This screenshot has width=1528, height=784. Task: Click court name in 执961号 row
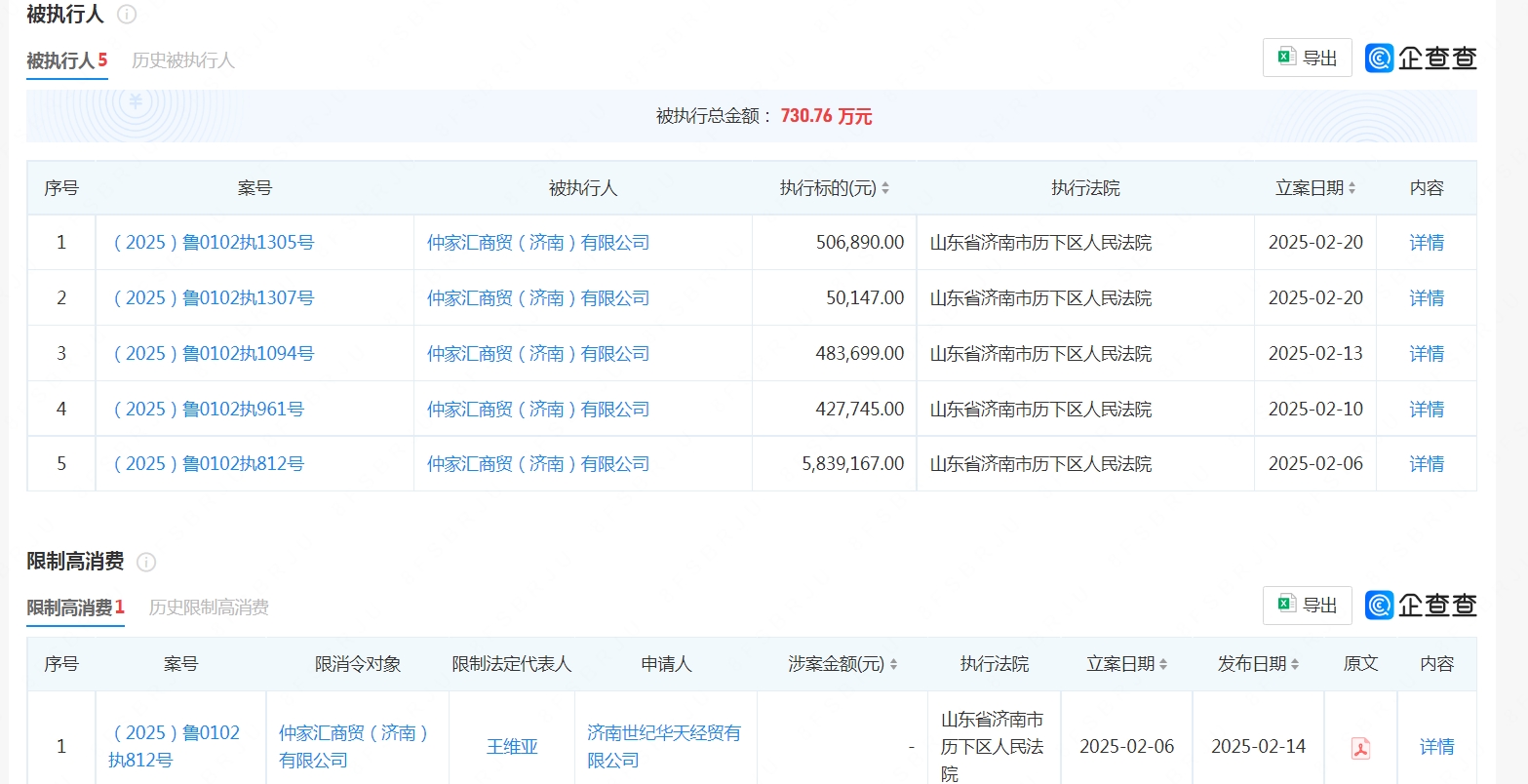pos(1040,410)
